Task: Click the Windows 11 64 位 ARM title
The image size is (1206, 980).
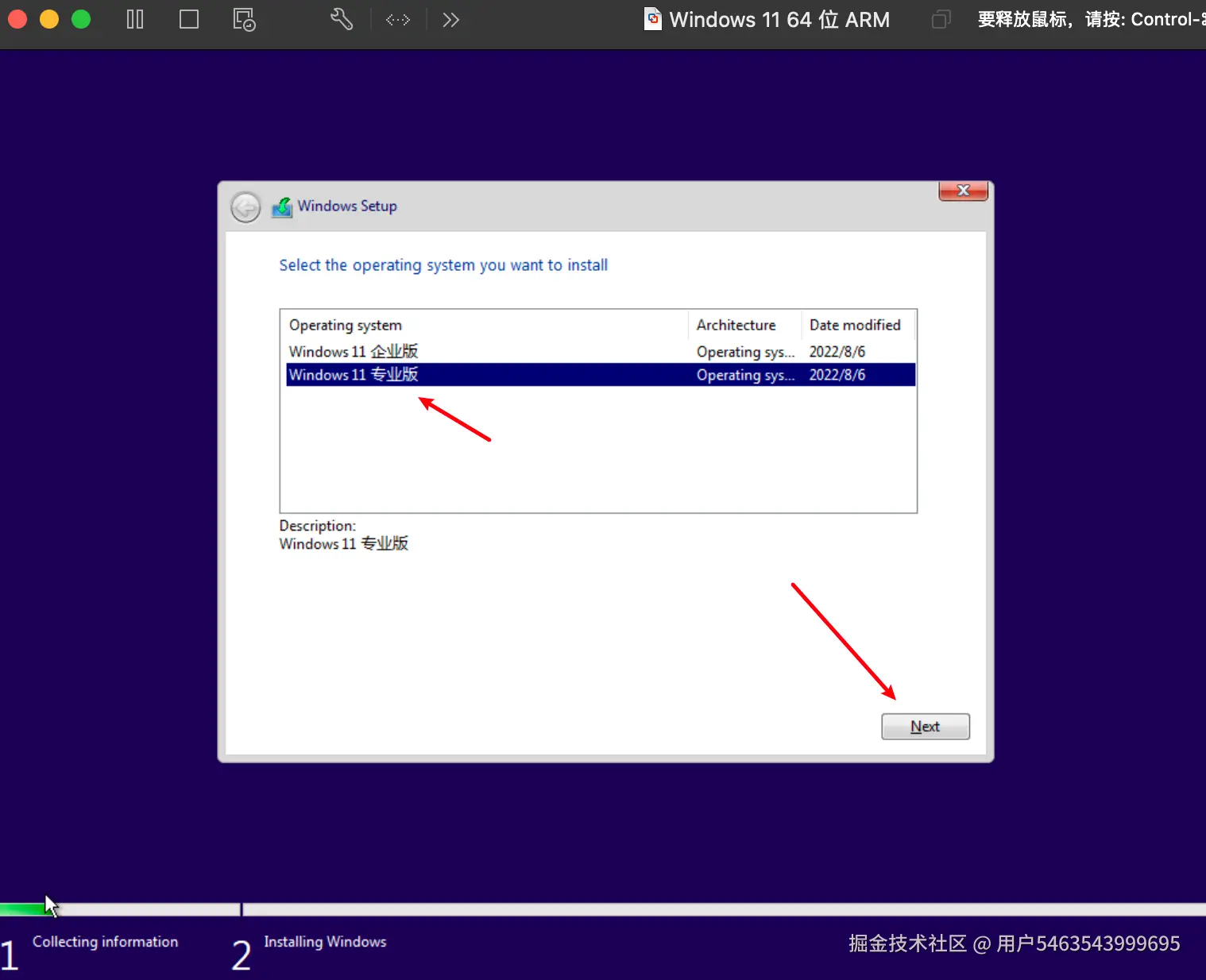Action: tap(779, 19)
